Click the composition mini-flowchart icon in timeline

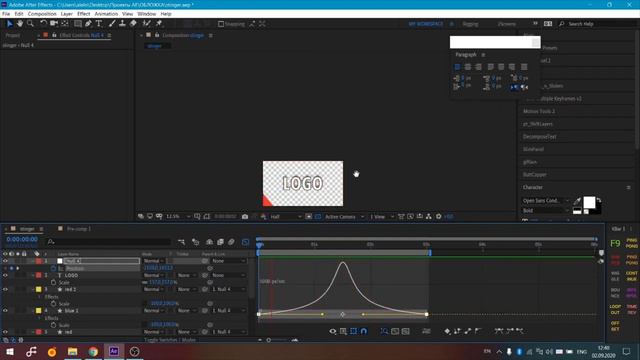click(182, 242)
